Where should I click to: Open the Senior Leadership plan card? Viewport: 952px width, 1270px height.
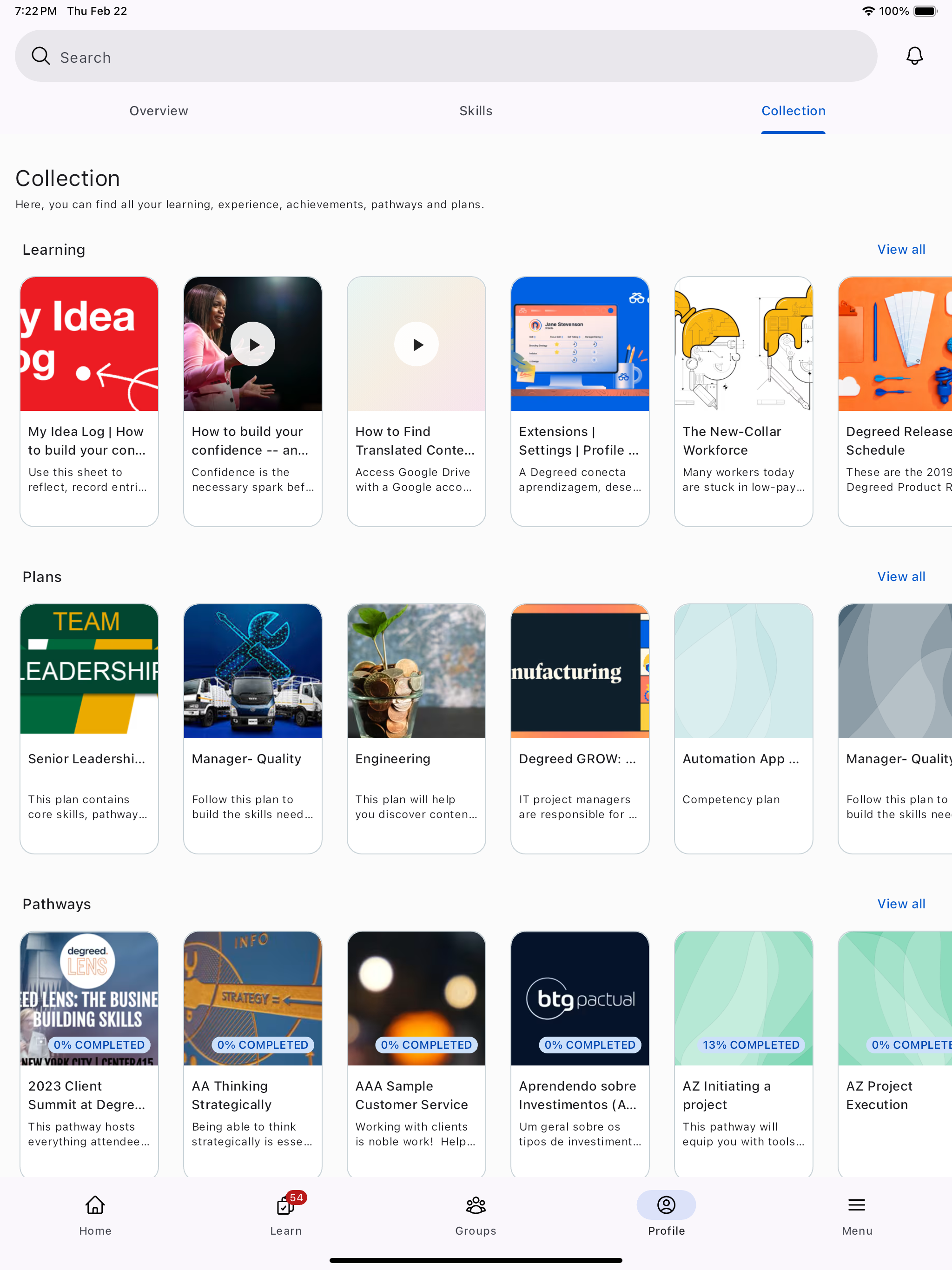89,728
